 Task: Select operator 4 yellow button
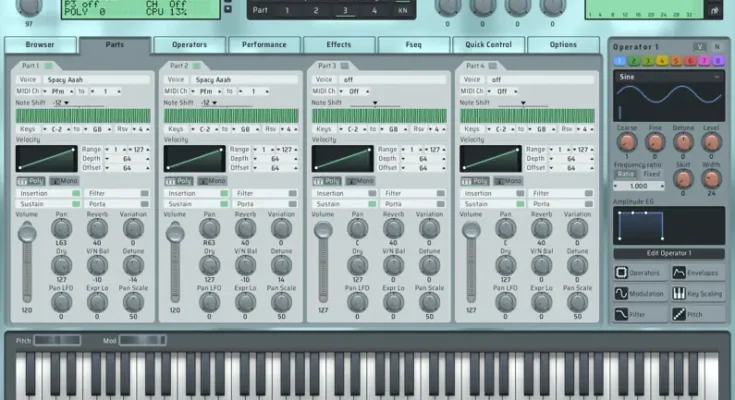coord(662,60)
